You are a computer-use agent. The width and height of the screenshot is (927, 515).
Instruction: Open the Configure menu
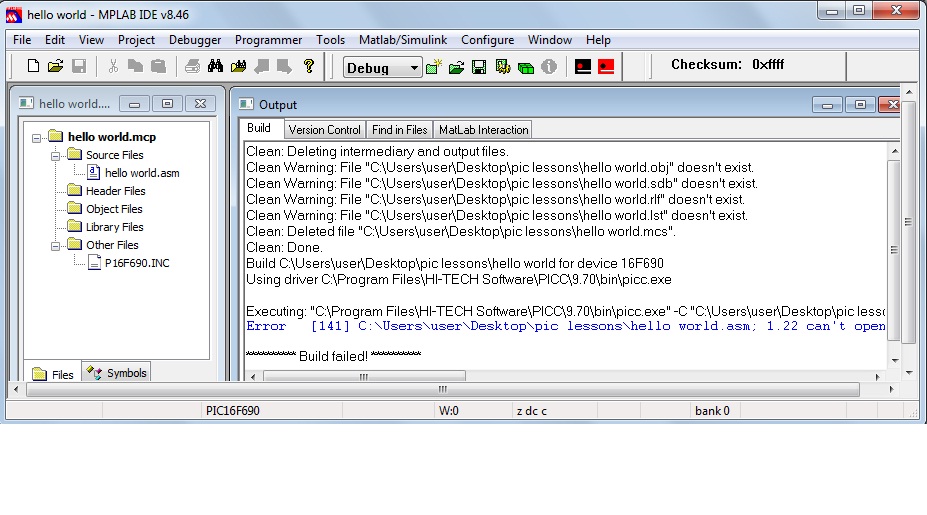[487, 40]
